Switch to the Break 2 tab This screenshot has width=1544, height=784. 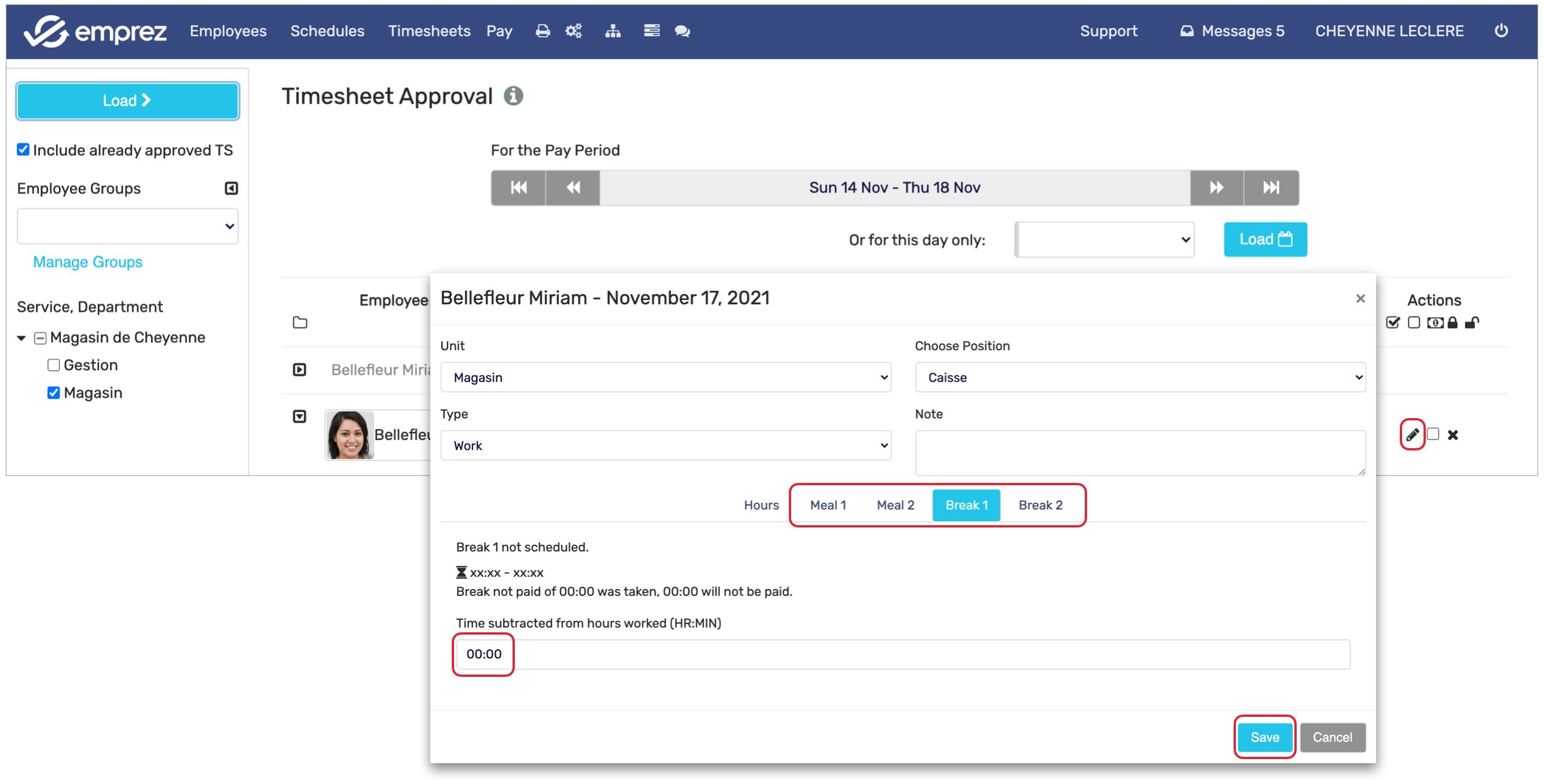[1040, 505]
